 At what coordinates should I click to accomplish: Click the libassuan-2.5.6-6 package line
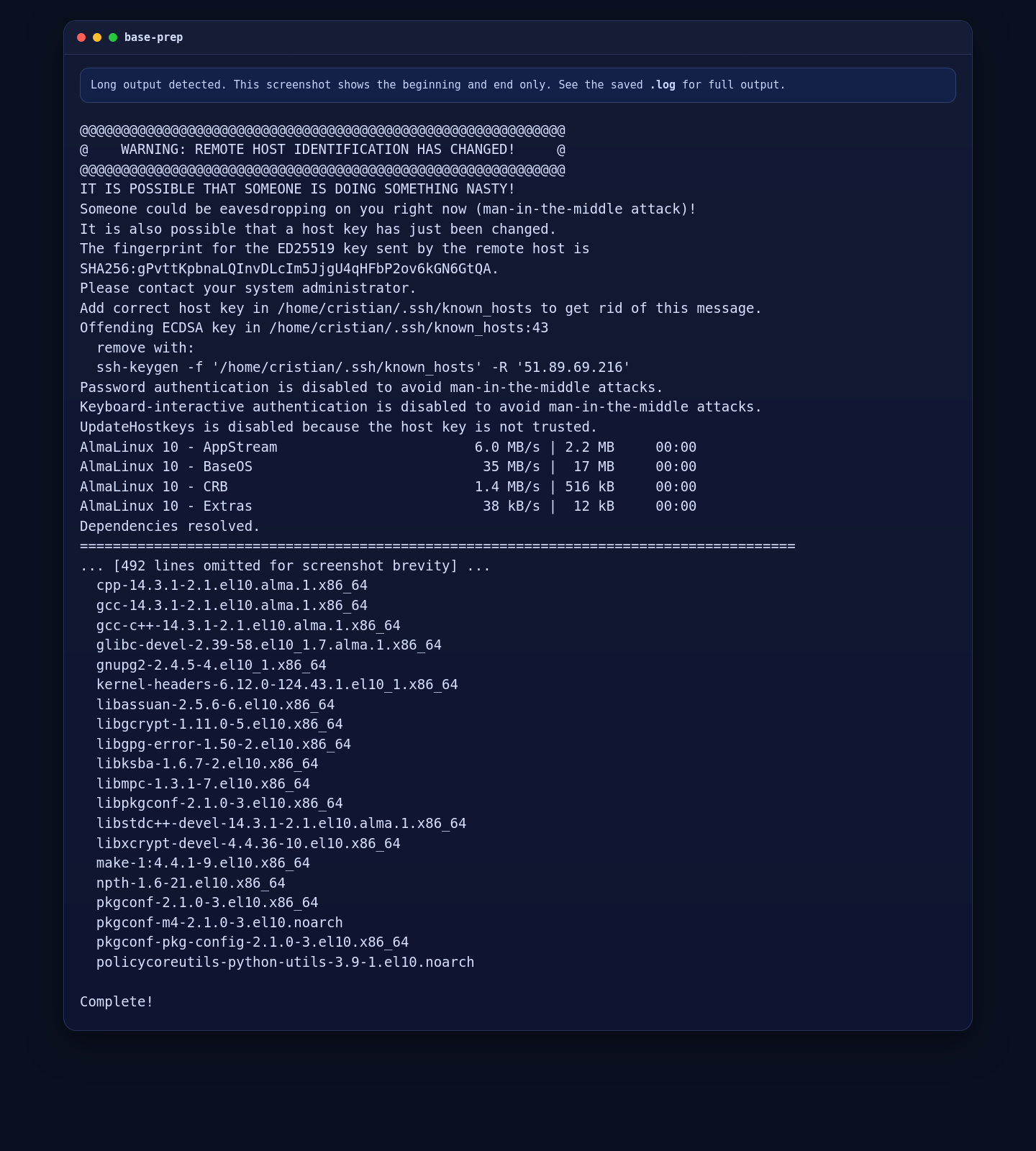(215, 705)
